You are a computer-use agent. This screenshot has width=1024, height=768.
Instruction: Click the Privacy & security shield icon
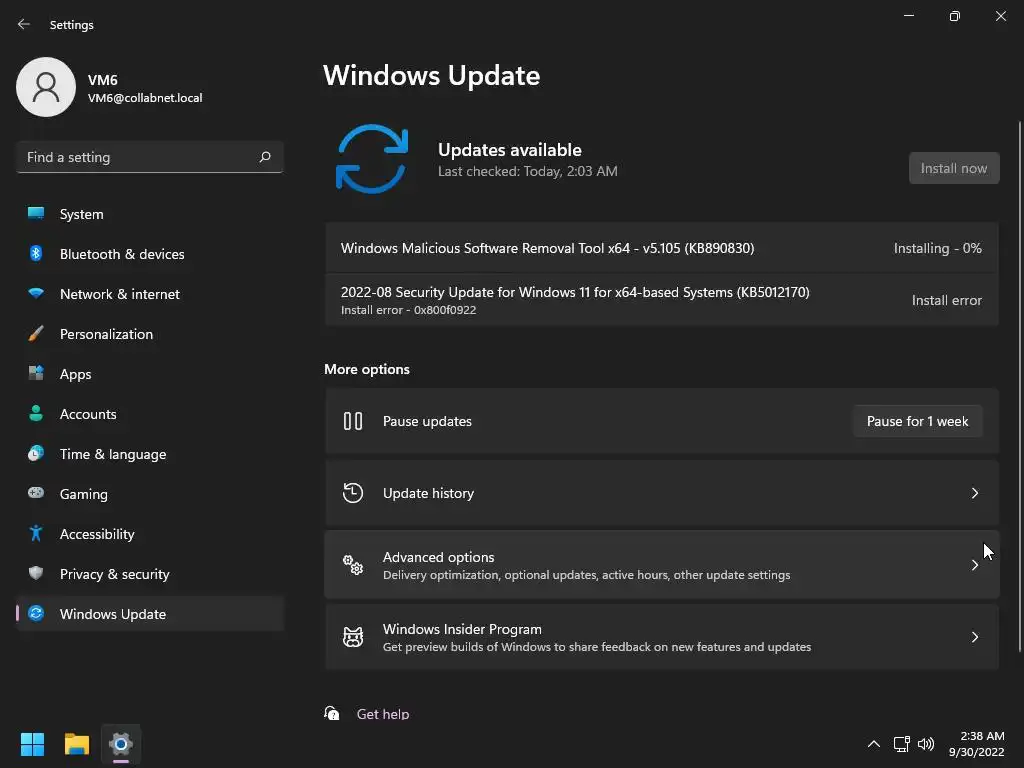[36, 574]
